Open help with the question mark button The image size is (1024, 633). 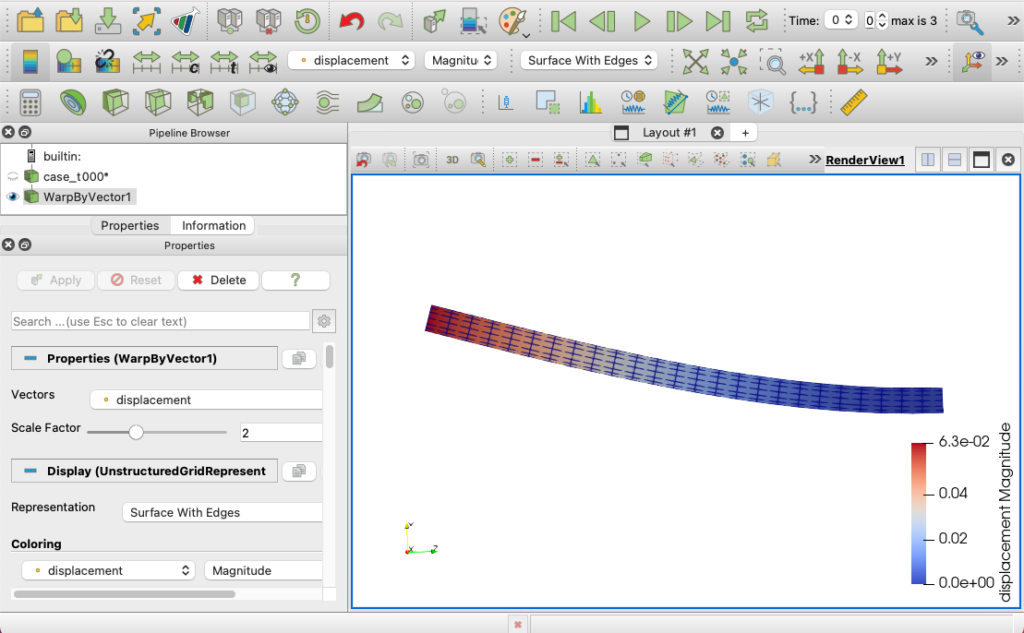pyautogui.click(x=295, y=280)
